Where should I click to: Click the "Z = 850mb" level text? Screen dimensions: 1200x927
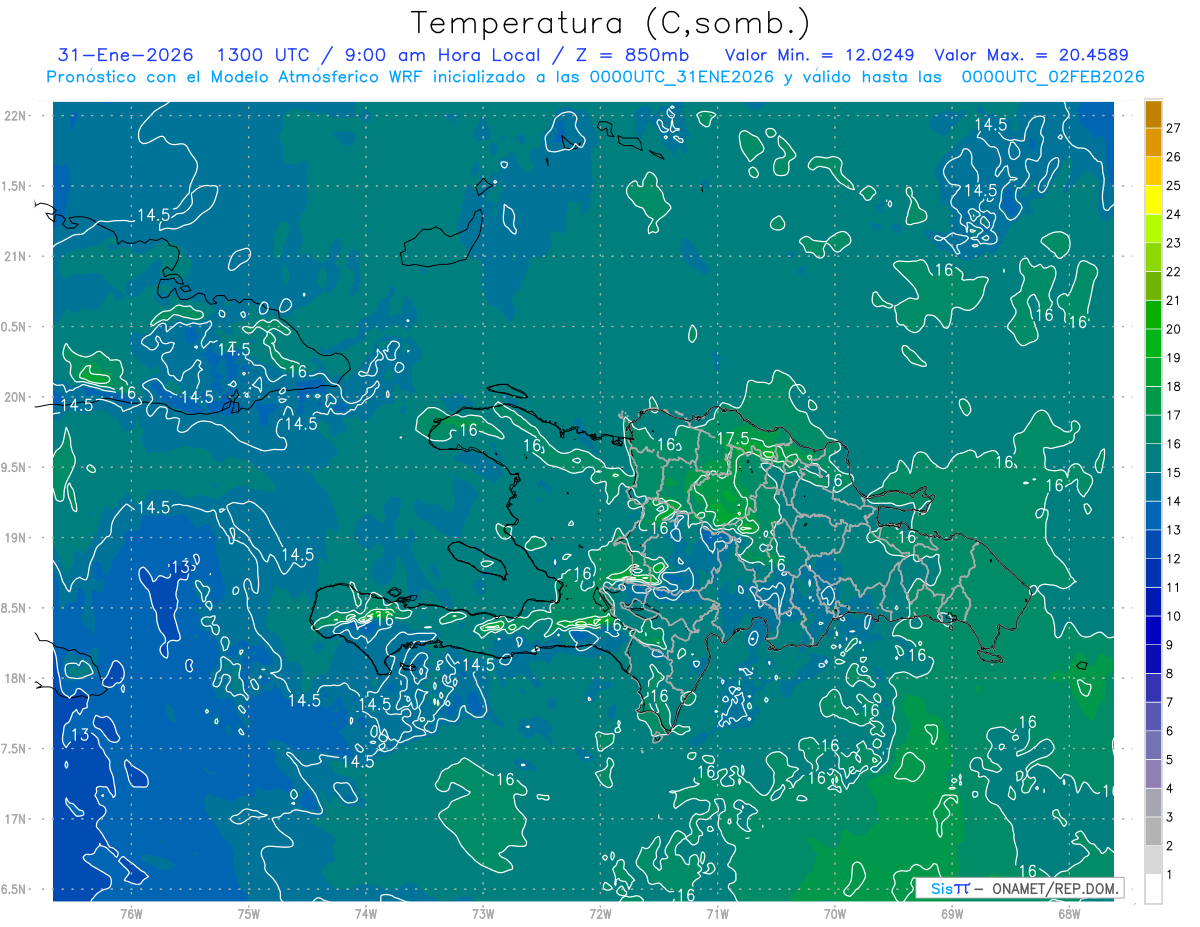632,55
